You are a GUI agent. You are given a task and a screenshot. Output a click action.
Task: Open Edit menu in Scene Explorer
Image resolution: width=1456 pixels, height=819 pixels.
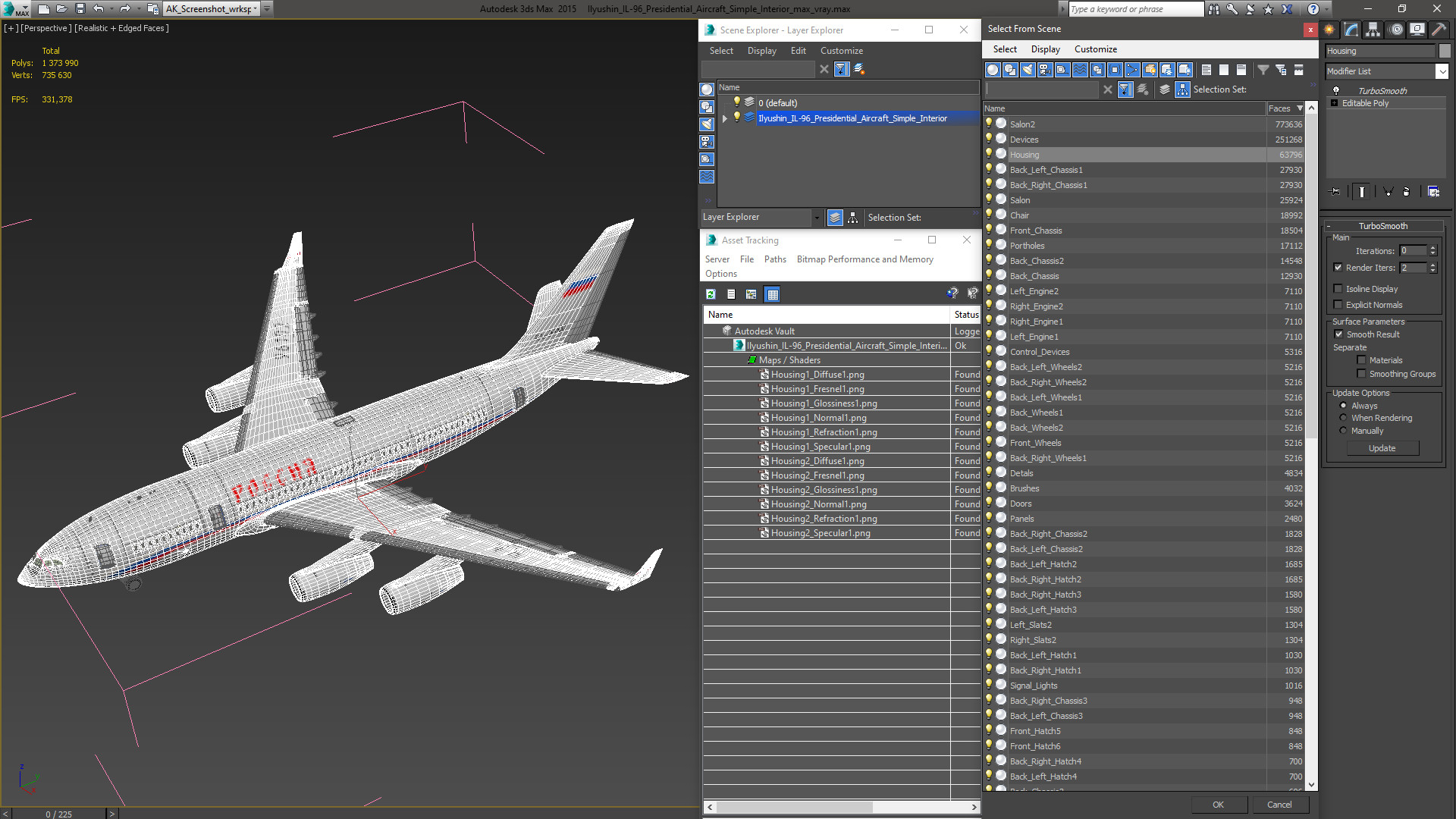point(798,51)
